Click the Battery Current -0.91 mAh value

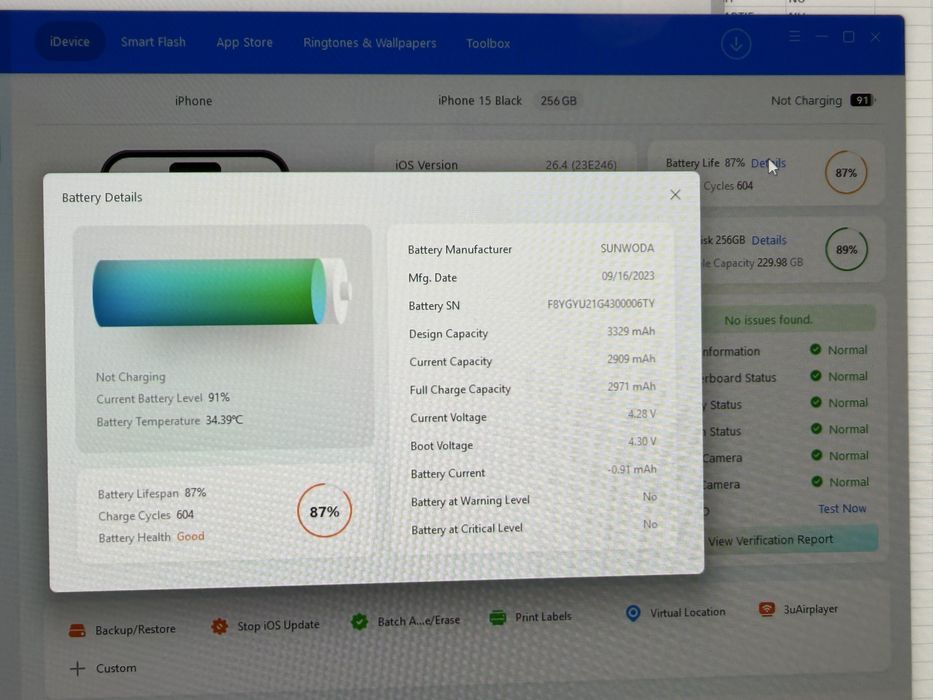tap(632, 470)
